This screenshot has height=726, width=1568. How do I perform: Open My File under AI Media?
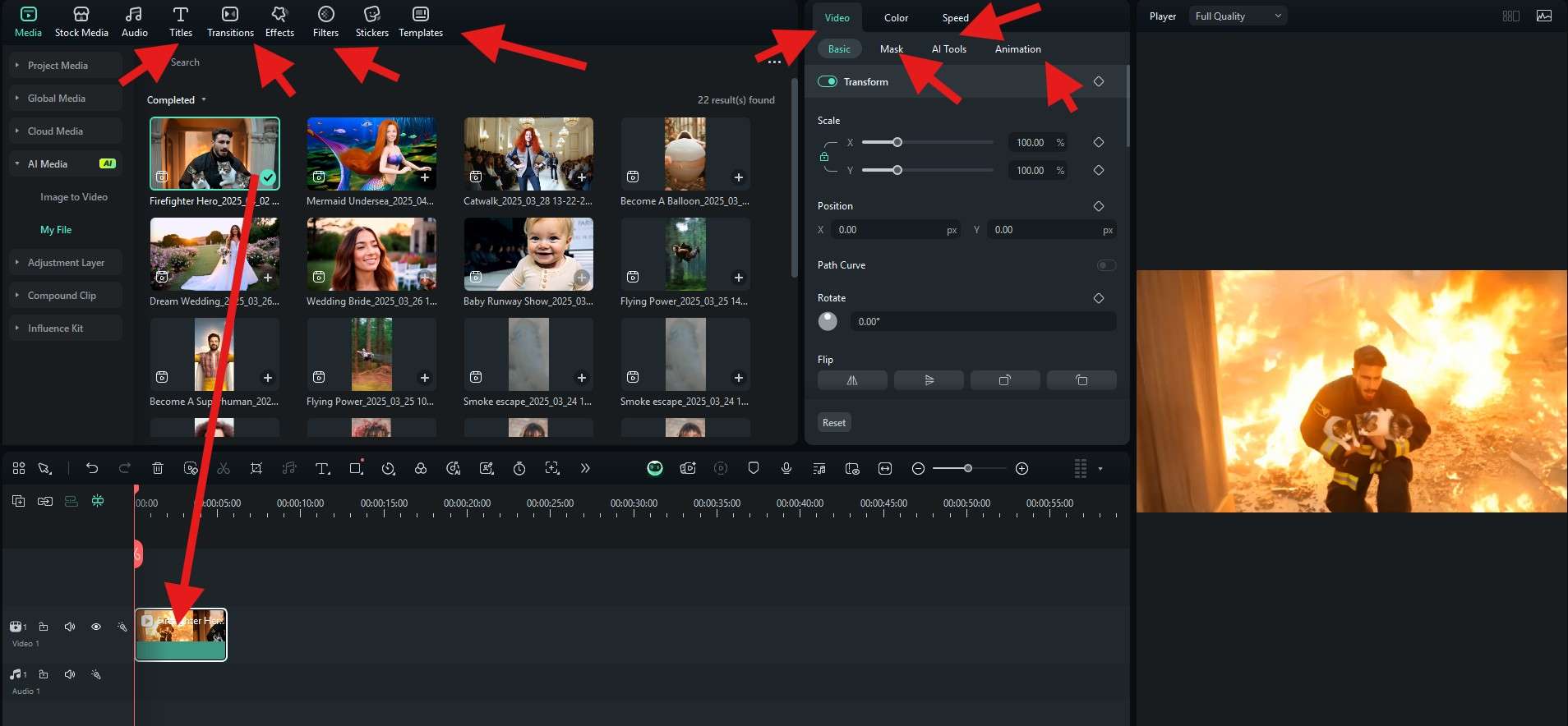point(56,230)
